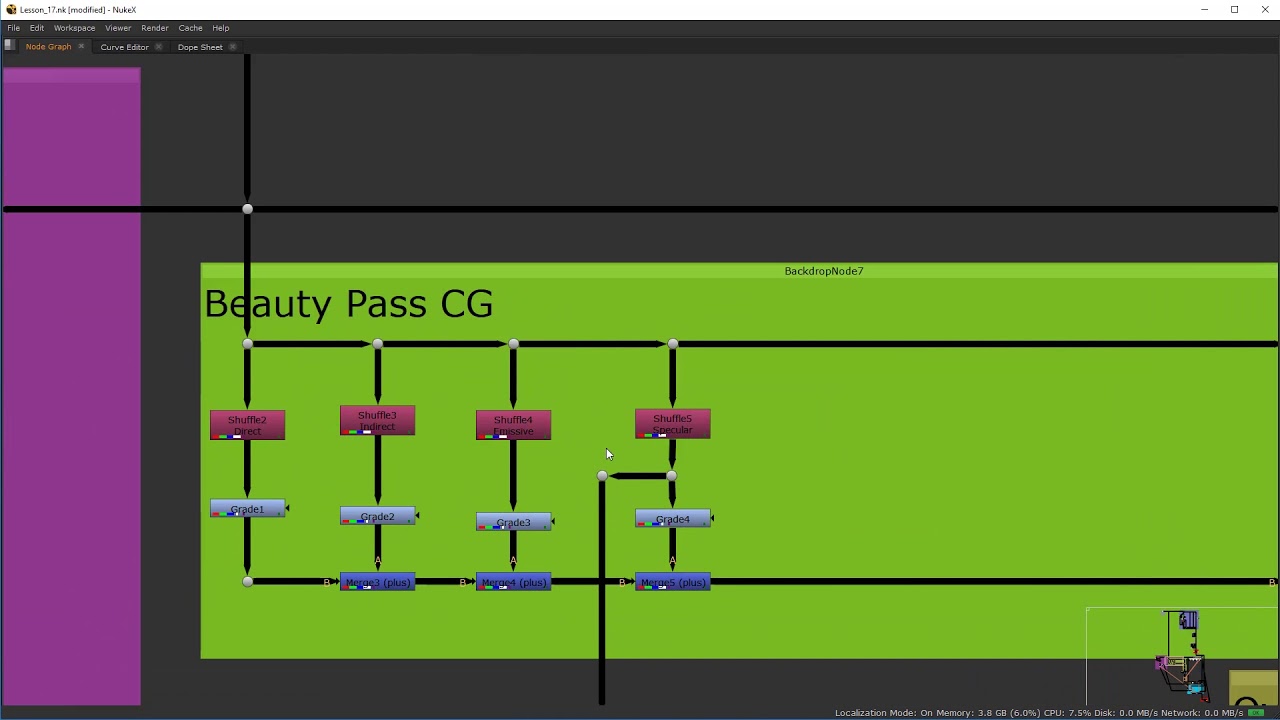
Task: Select the Shuffle3 Indirect node
Action: pos(377,421)
